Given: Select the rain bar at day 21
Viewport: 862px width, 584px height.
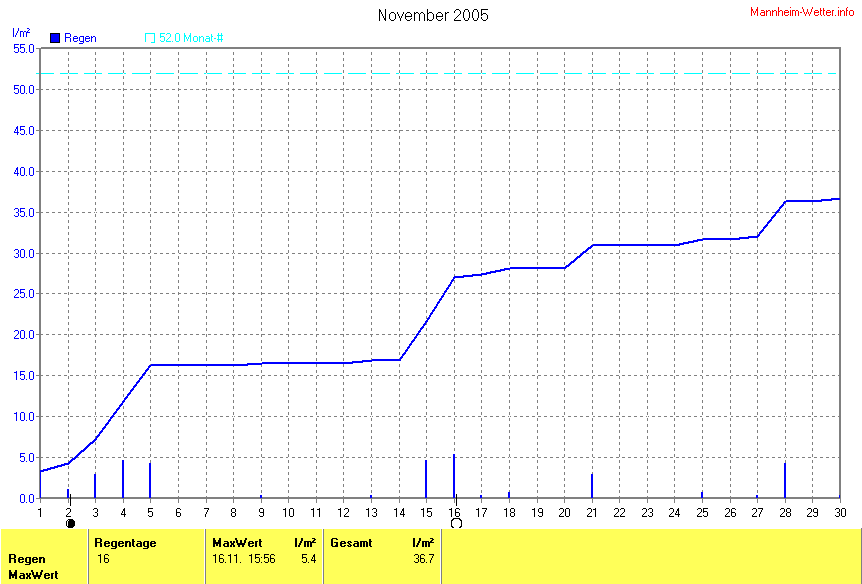Looking at the screenshot, I should 592,485.
